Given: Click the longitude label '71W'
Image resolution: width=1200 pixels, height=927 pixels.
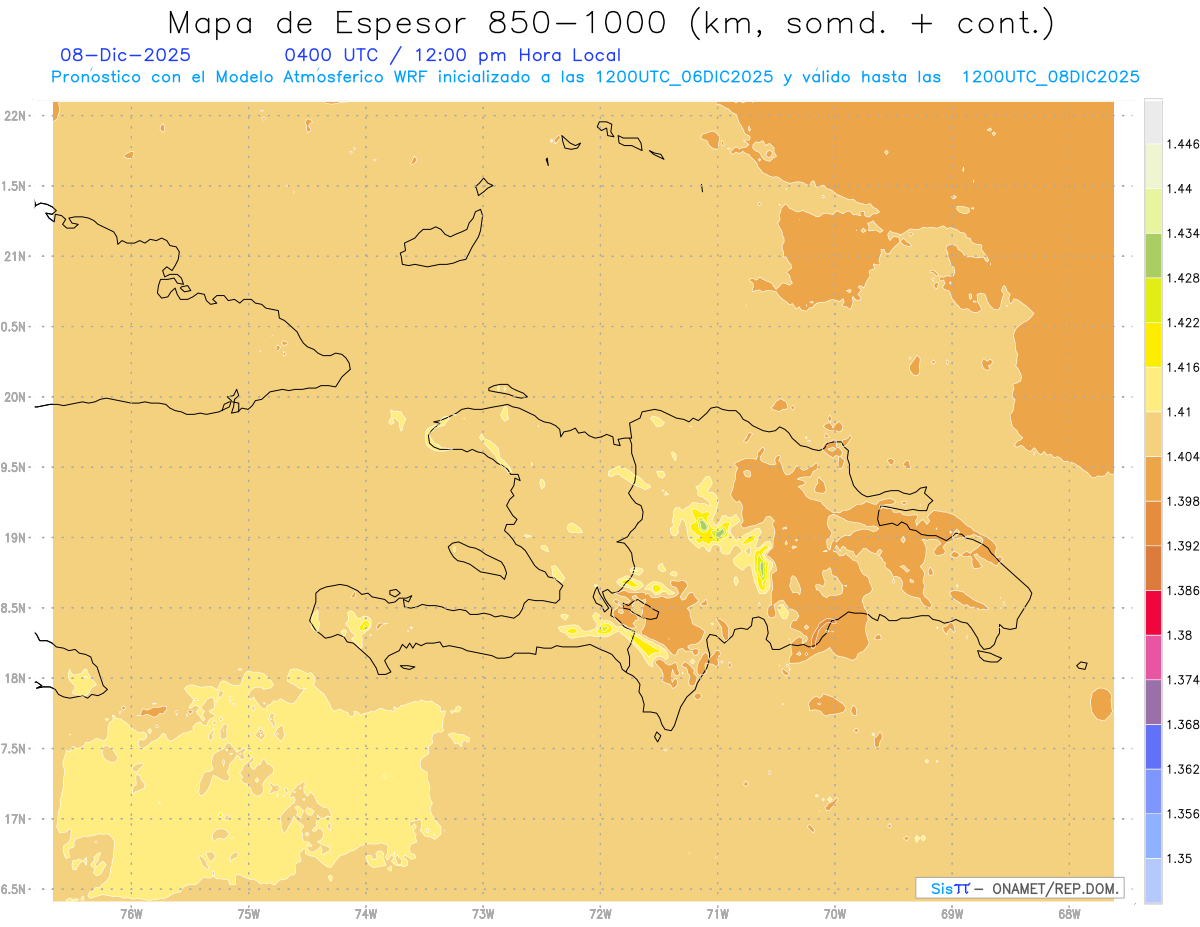Looking at the screenshot, I should tap(717, 913).
